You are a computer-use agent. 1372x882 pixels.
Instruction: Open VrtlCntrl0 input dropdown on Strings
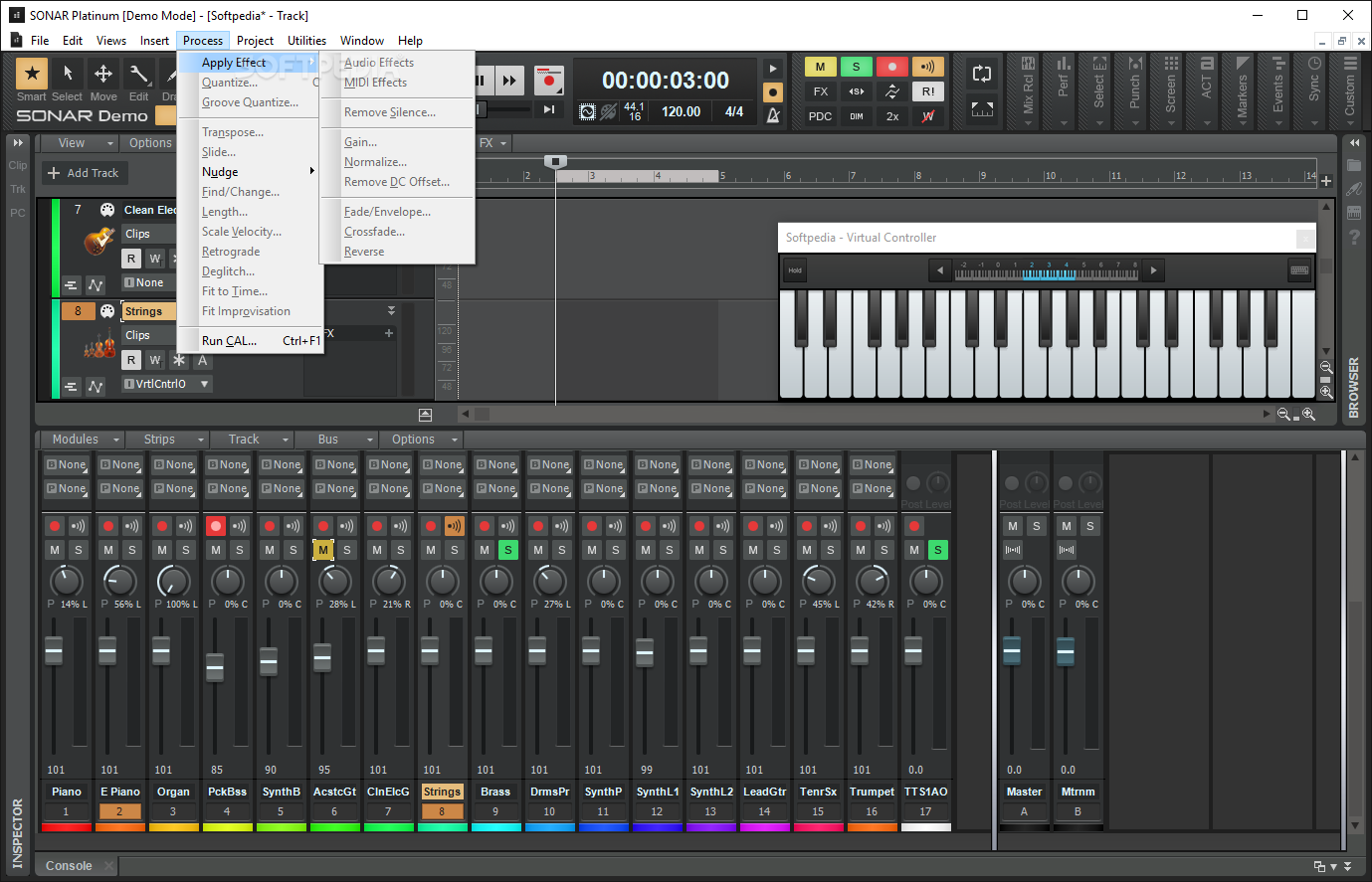(166, 384)
